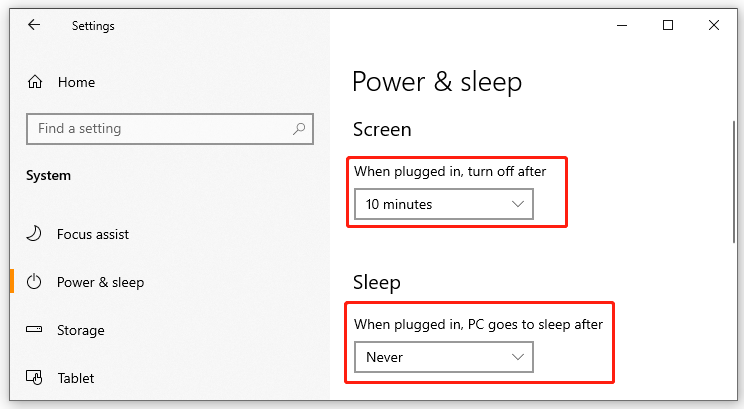Click the Tablet icon in sidebar

coord(35,378)
